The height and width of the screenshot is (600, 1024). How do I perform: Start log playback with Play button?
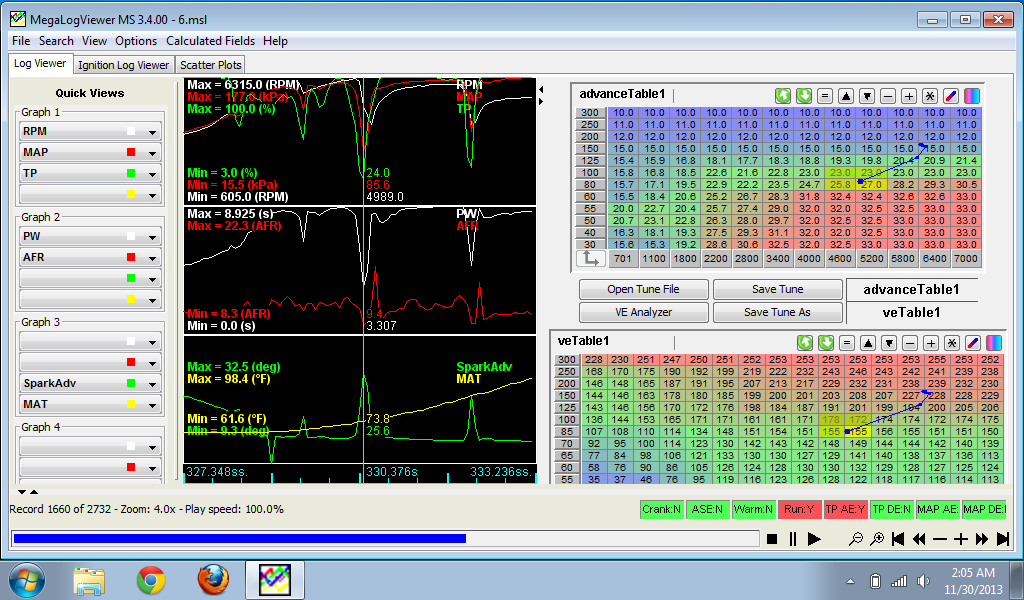814,539
